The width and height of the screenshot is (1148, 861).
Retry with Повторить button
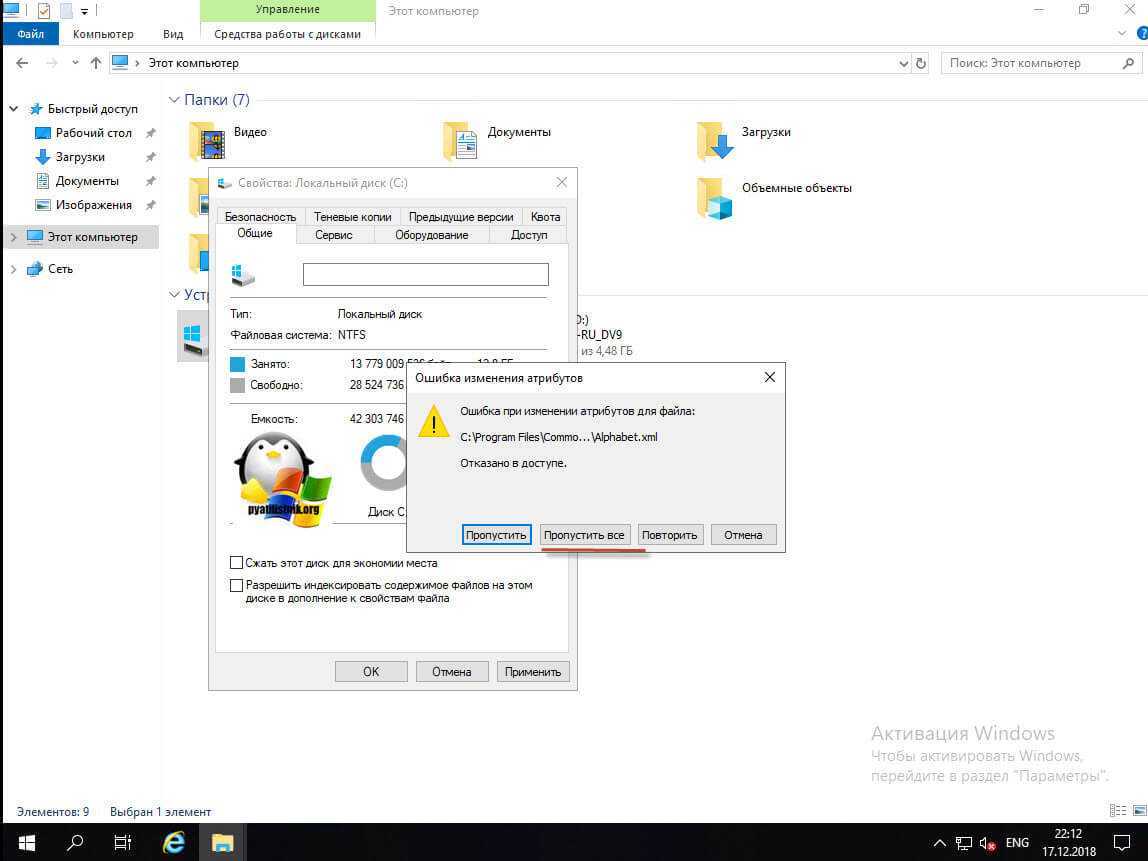click(669, 534)
